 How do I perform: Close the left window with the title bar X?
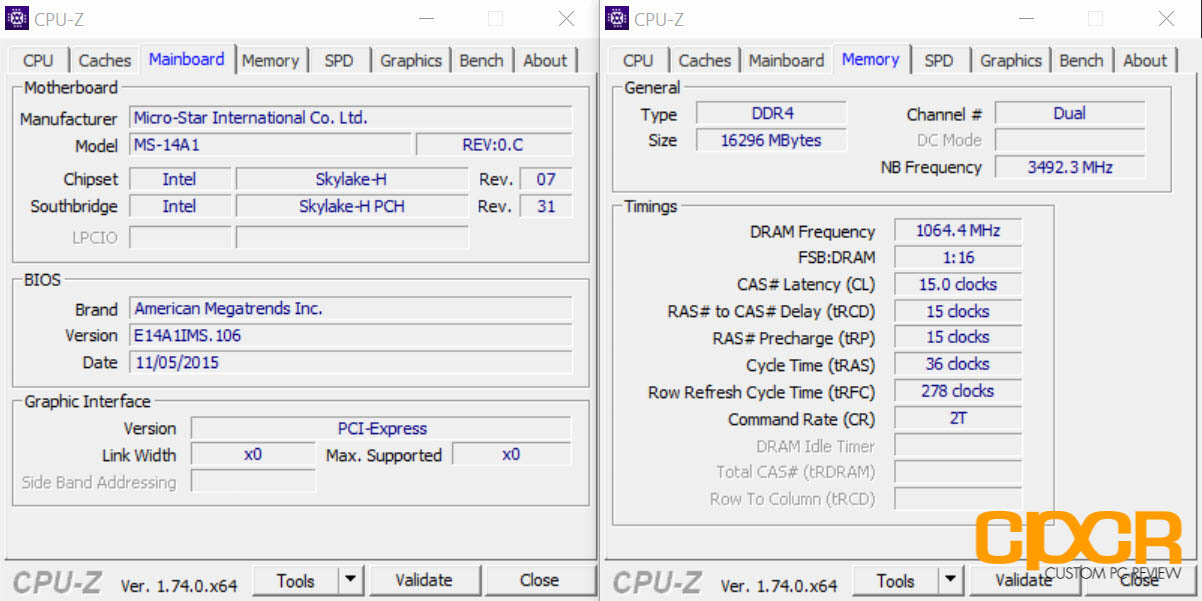coord(566,18)
